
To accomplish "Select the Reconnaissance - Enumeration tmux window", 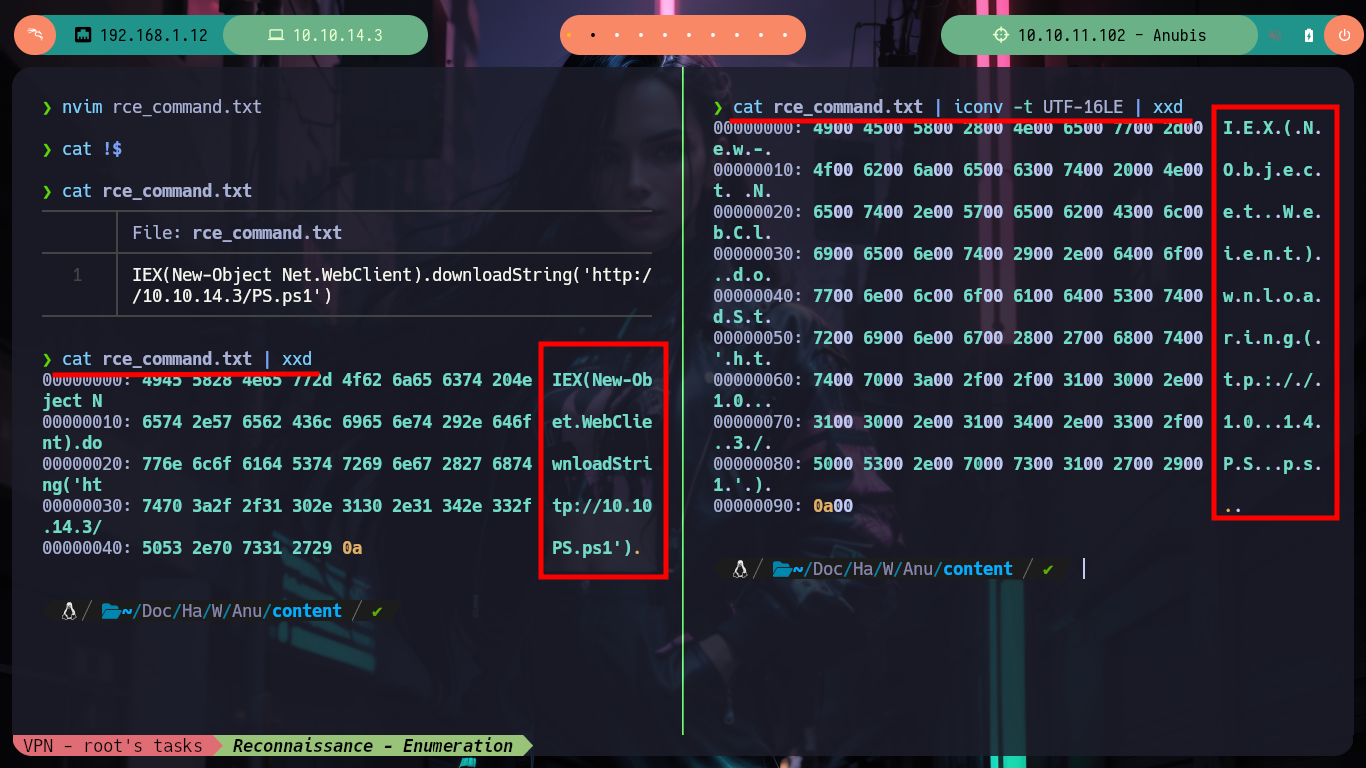I will (x=373, y=746).
